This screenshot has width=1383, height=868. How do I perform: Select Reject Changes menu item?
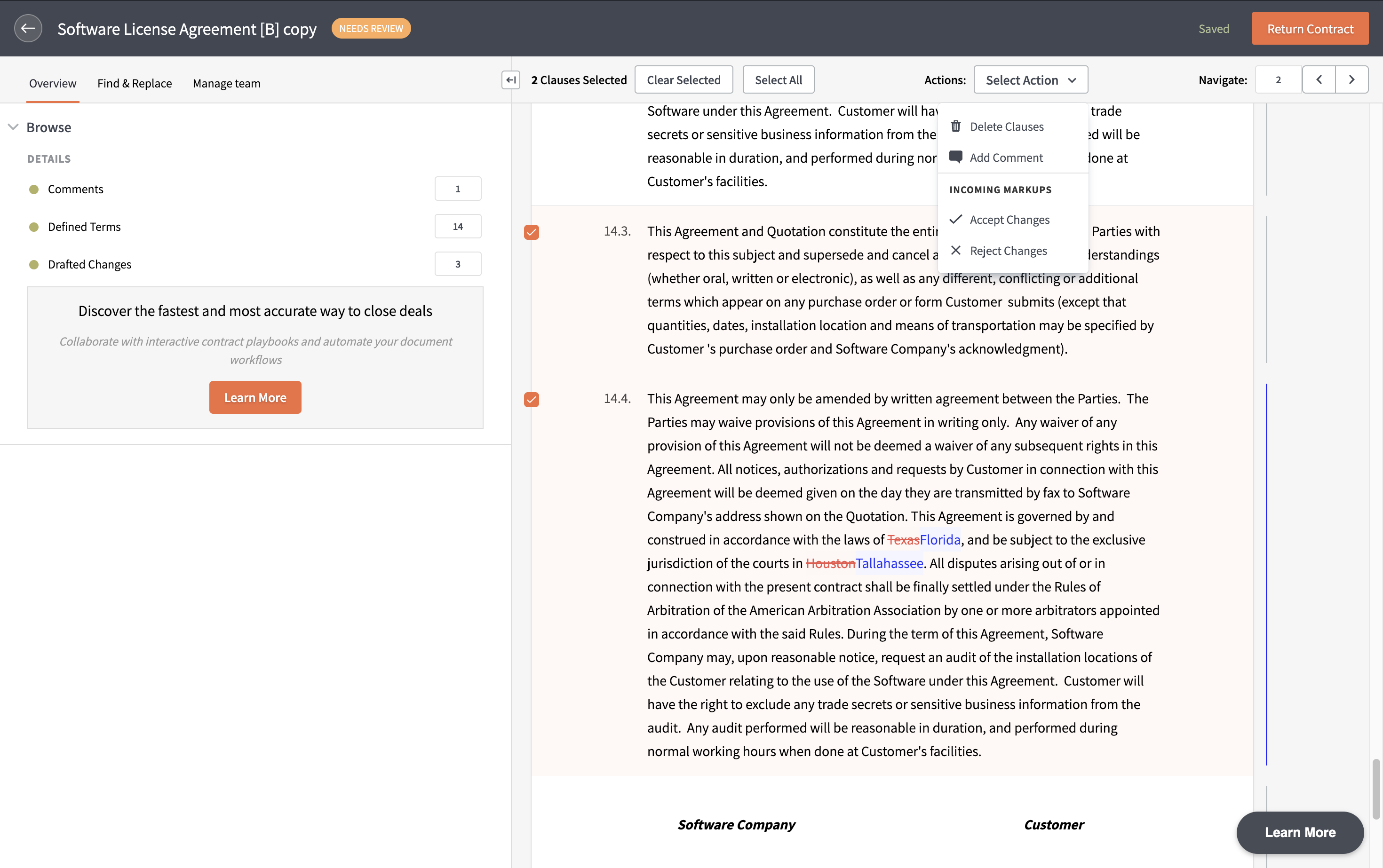click(1012, 250)
